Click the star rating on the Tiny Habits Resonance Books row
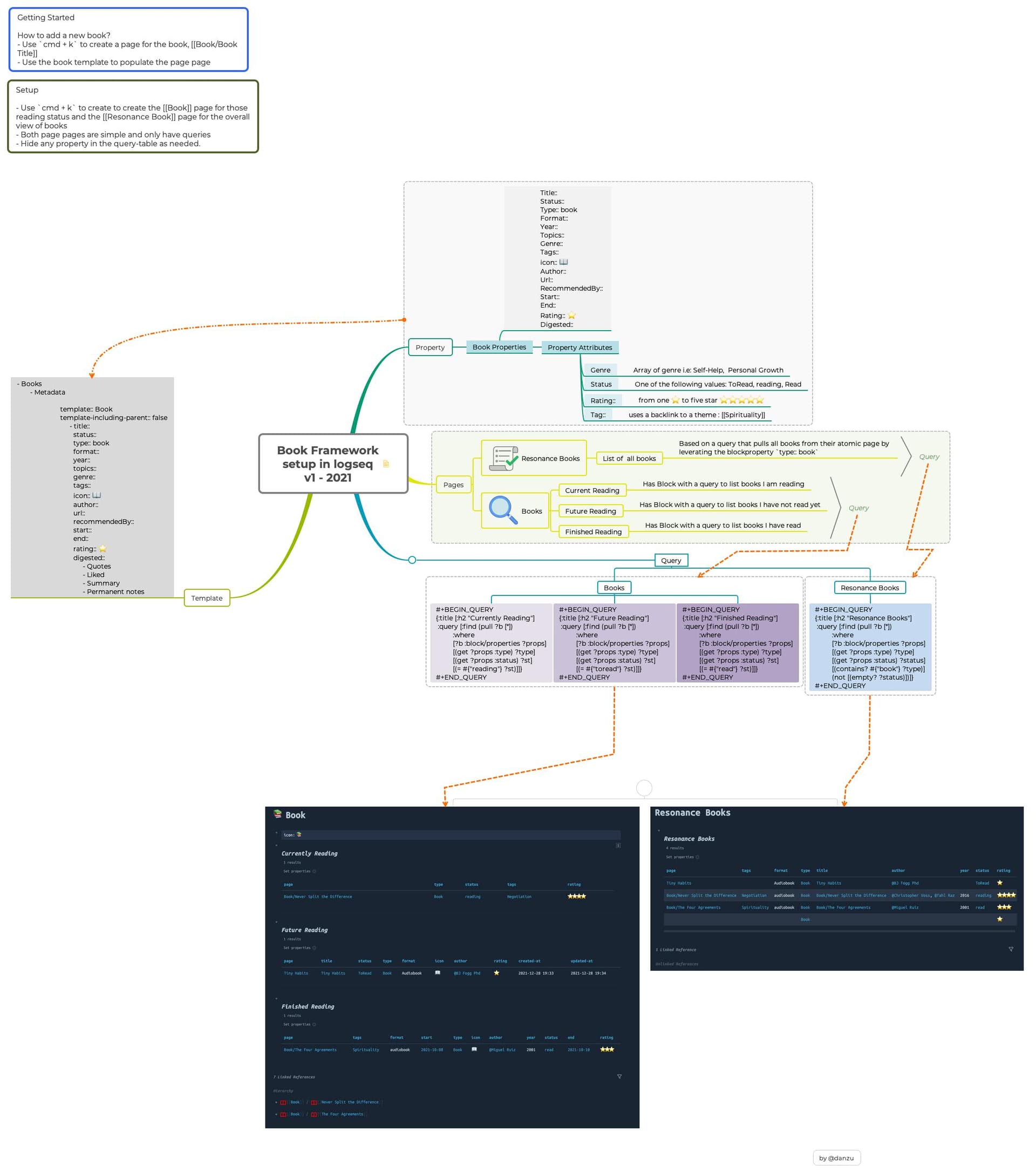Screen dimensions: 1036x1173 click(x=1000, y=883)
